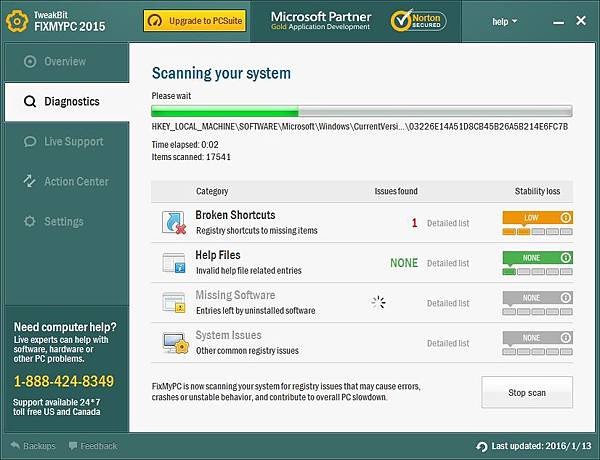Select the Diagnostics tab
600x460 pixels.
pos(67,102)
